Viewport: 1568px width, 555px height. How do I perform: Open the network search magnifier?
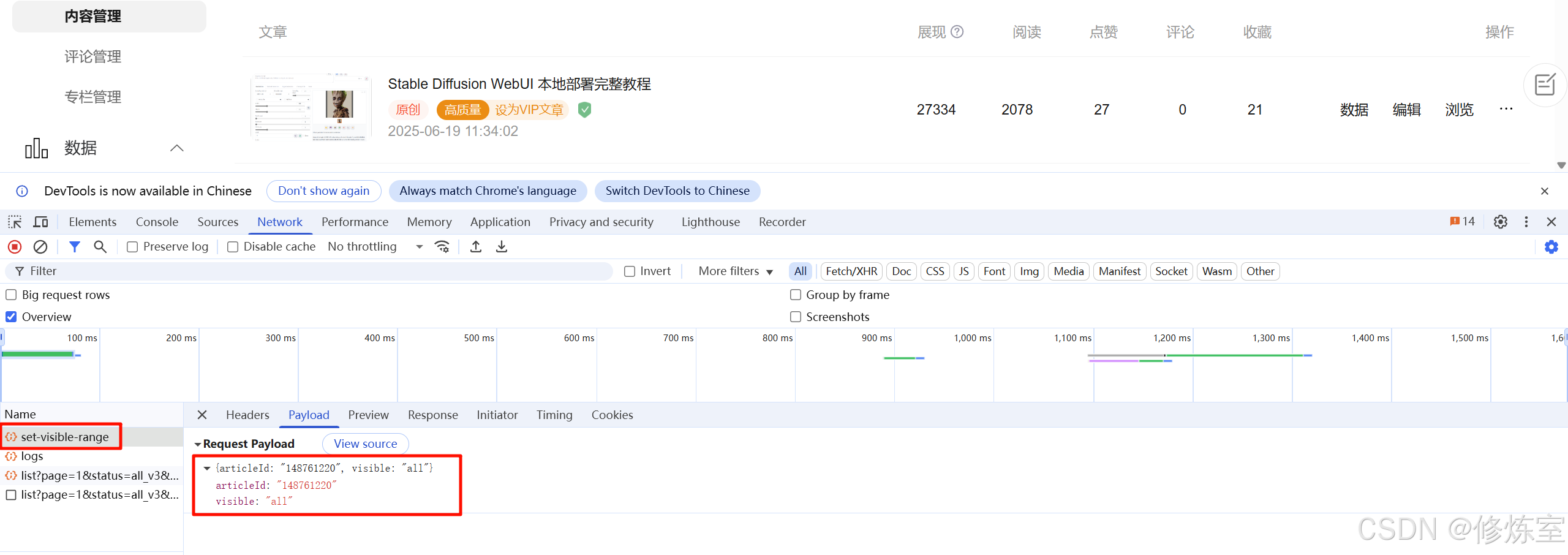pos(100,247)
